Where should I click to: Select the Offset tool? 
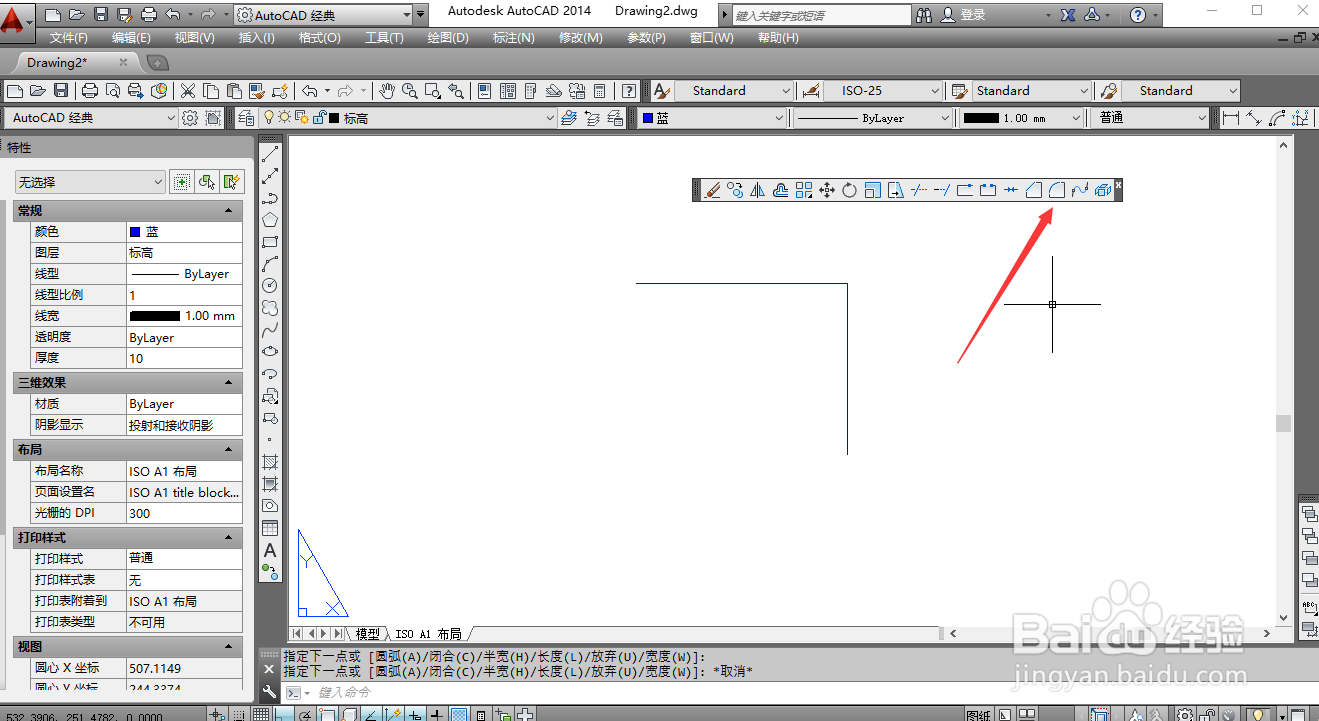[781, 190]
